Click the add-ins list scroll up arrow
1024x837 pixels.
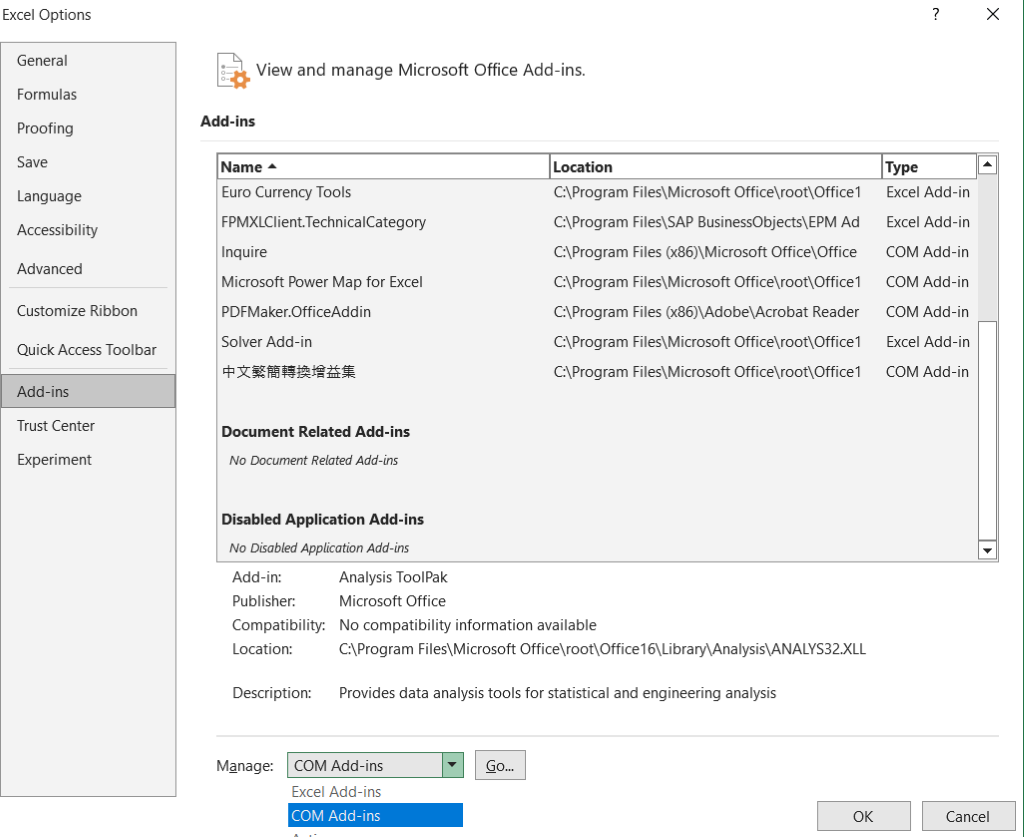point(987,165)
